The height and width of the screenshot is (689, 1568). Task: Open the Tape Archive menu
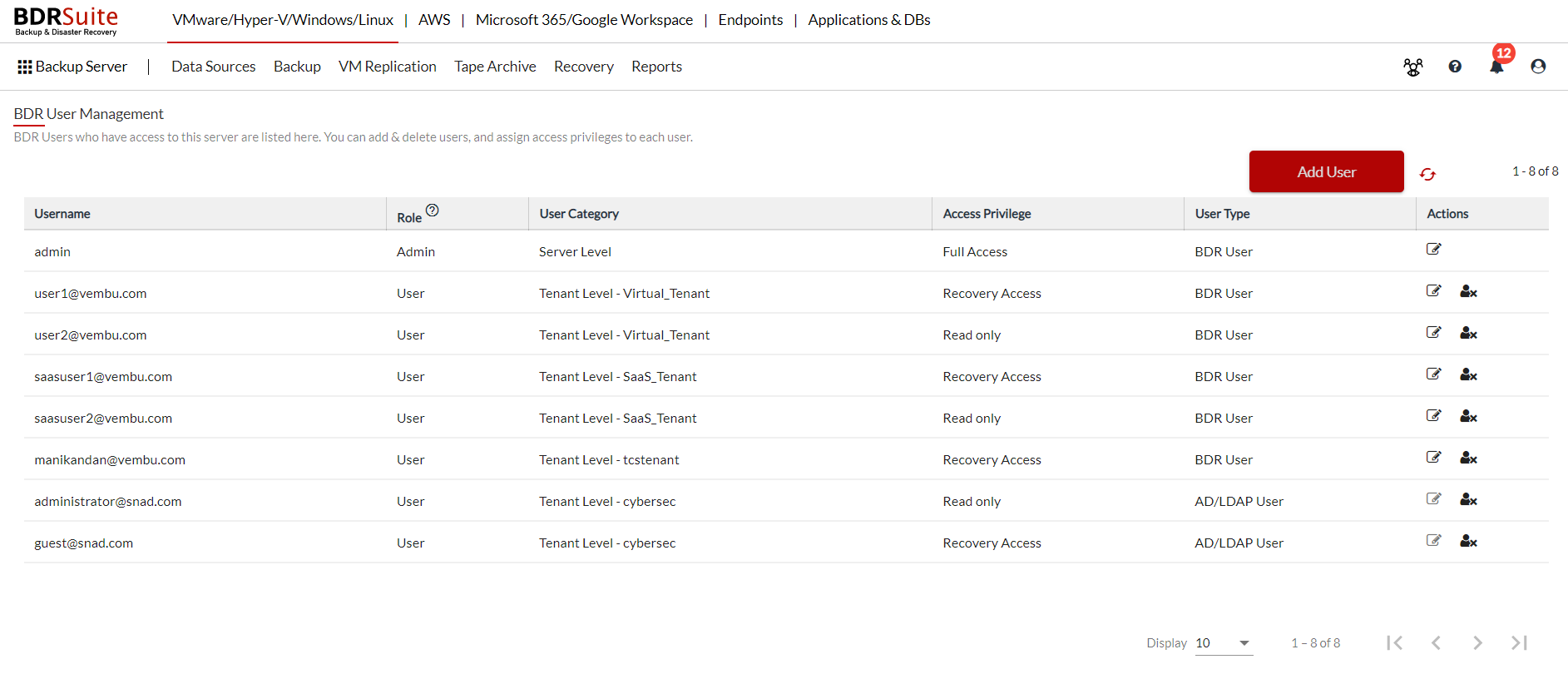[x=495, y=67]
